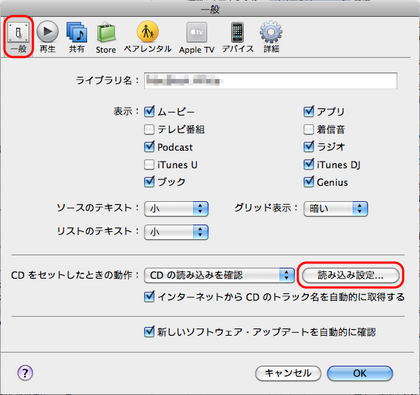Toggle the Genius checkbox
The image size is (420, 395).
[309, 182]
